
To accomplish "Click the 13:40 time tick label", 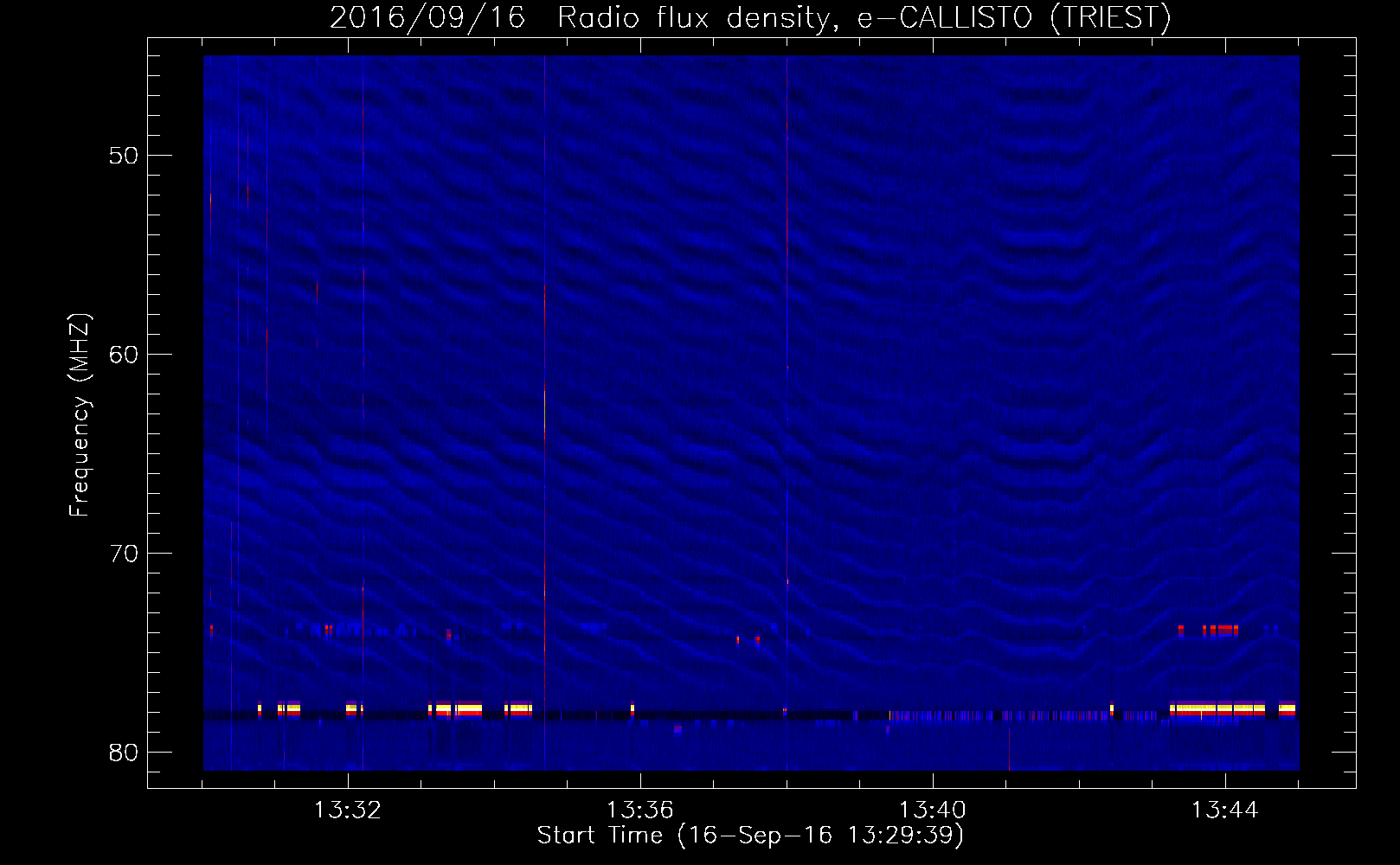I will [x=933, y=811].
